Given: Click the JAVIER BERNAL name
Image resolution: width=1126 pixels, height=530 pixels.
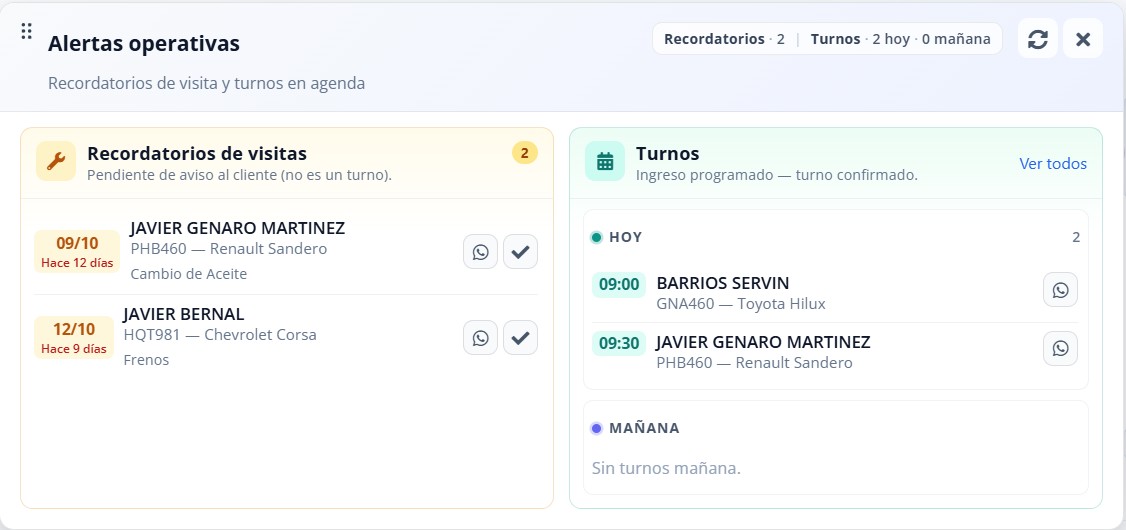Looking at the screenshot, I should click(x=184, y=314).
